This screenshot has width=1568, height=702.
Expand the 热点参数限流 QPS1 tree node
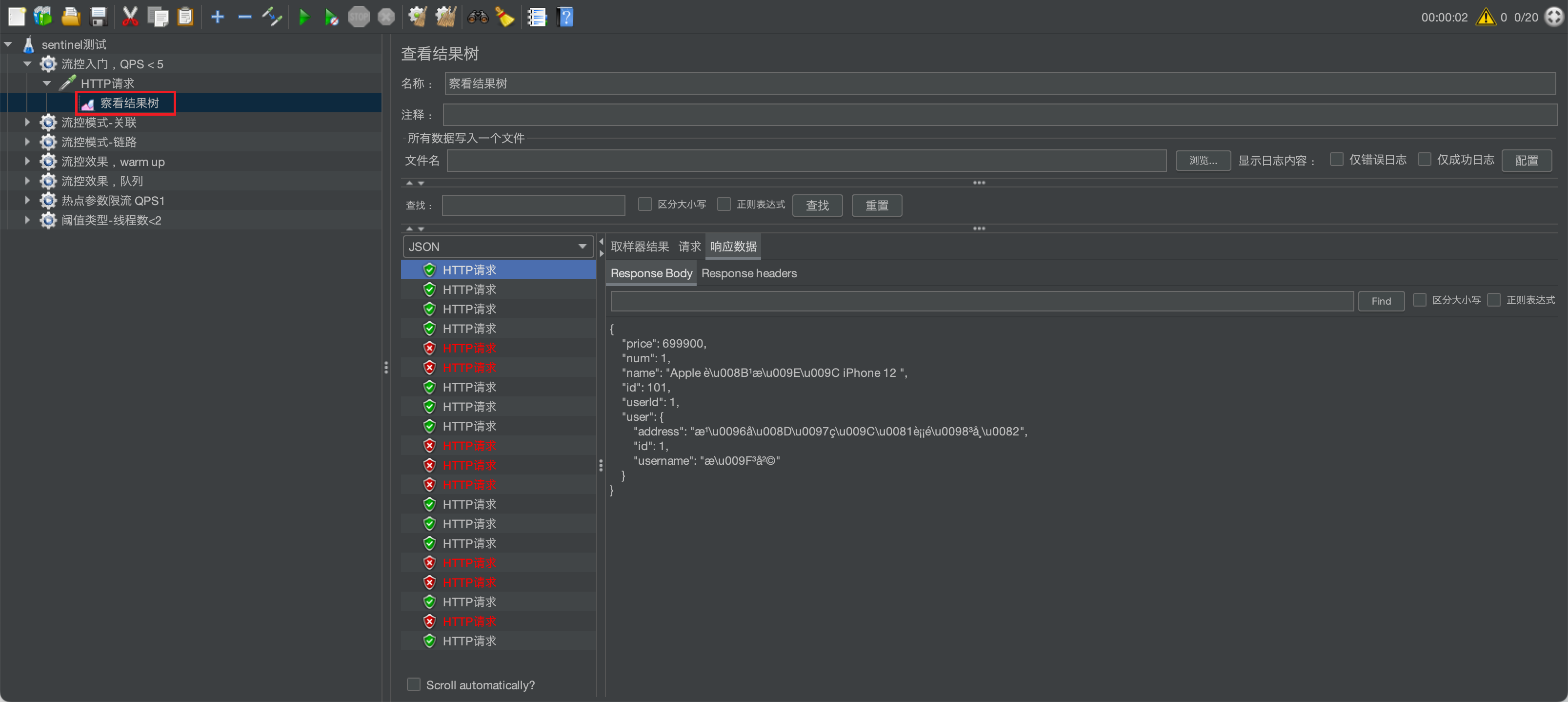coord(27,200)
